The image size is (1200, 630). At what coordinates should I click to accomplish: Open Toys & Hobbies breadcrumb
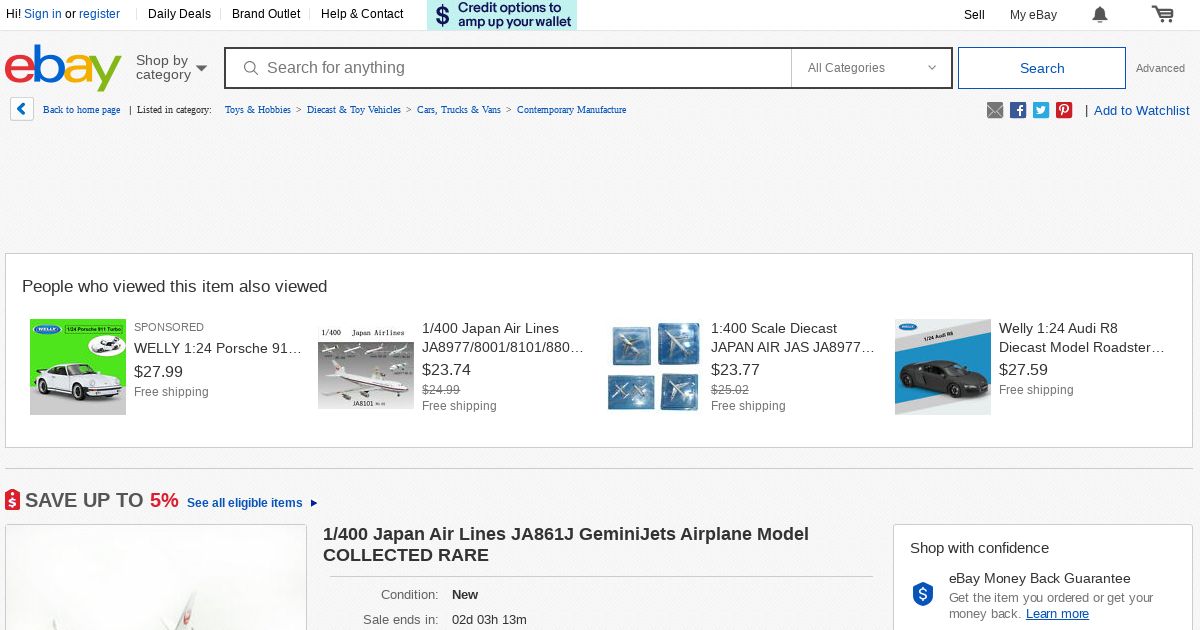tap(258, 110)
